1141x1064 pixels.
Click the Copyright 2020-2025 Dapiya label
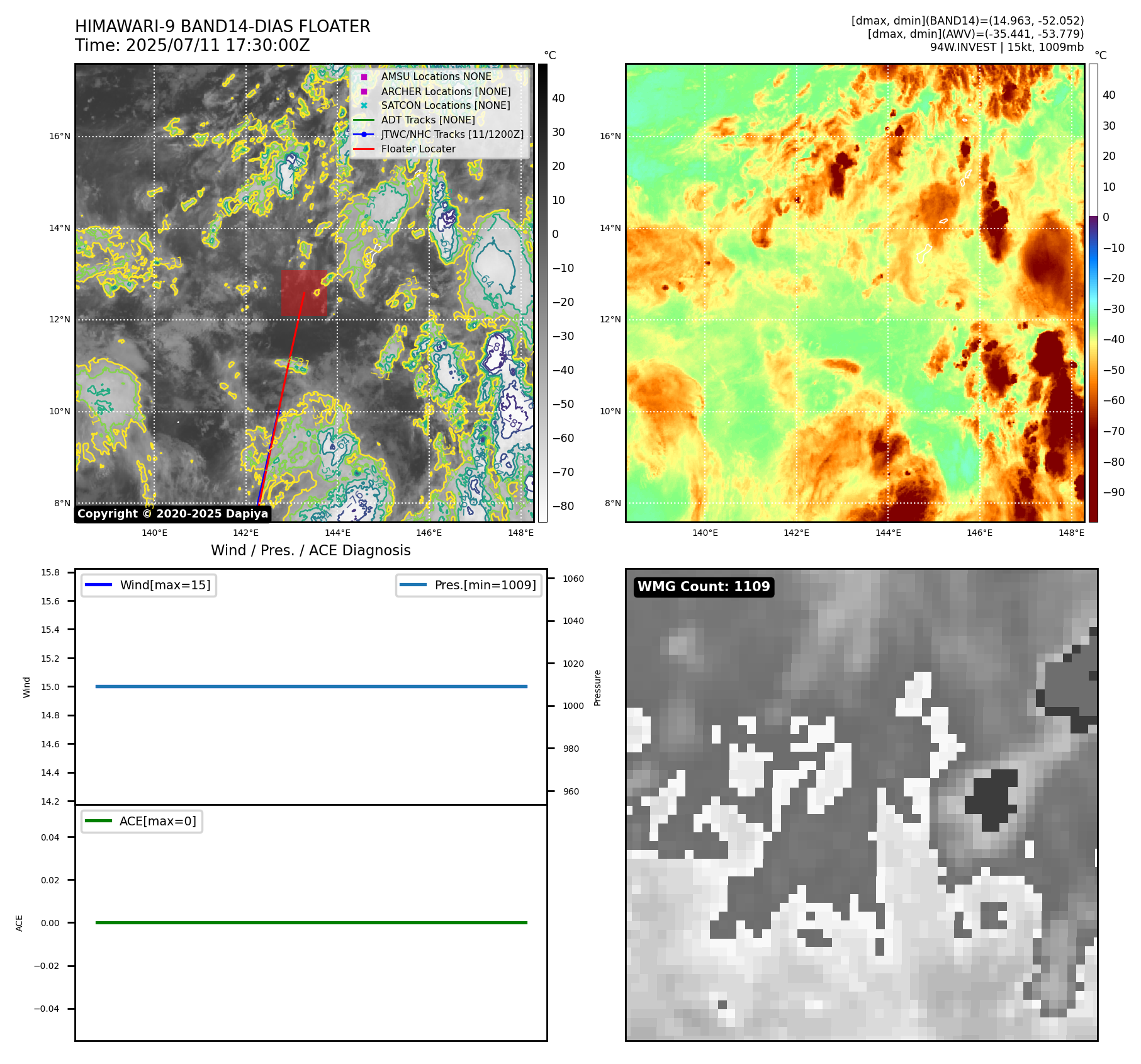pyautogui.click(x=173, y=514)
